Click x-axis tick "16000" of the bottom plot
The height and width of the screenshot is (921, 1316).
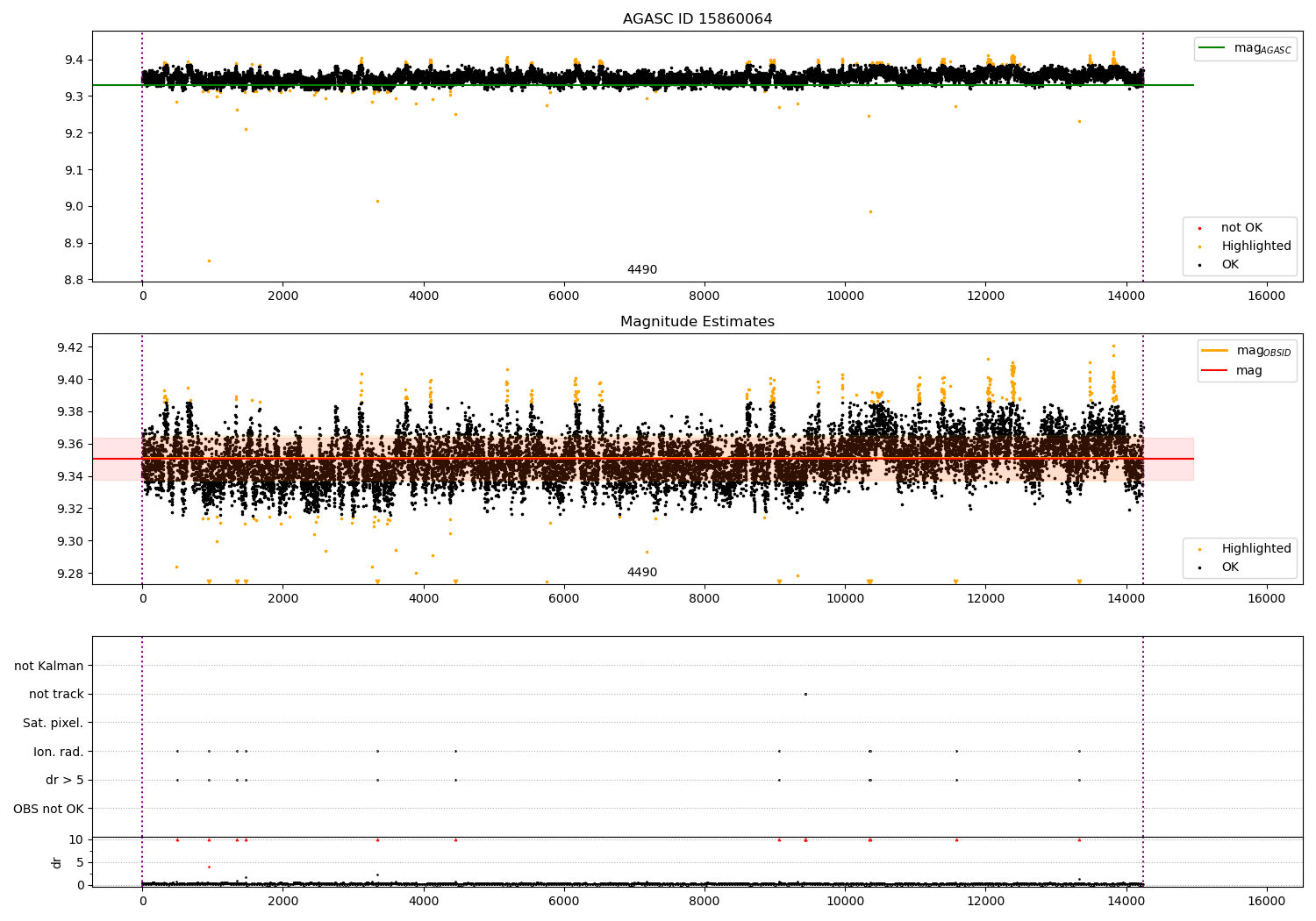pos(1267,901)
